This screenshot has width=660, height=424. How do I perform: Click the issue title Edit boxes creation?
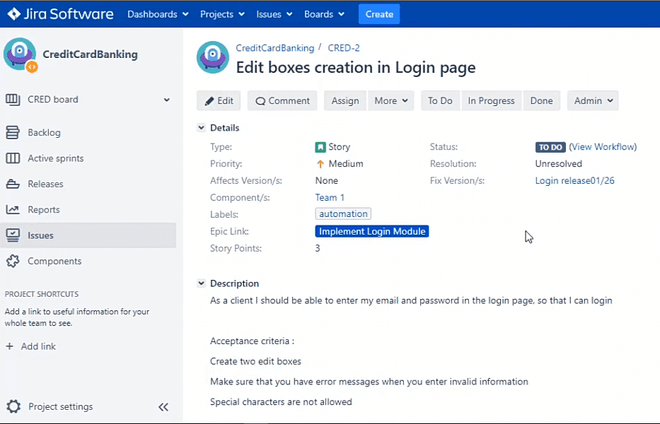pyautogui.click(x=356, y=67)
